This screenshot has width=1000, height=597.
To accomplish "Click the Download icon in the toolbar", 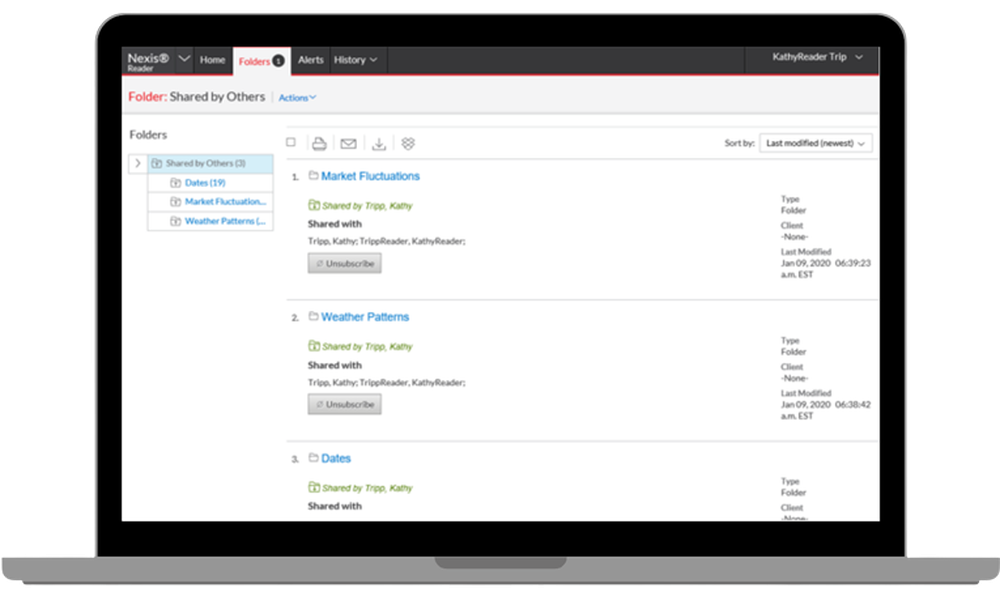I will click(378, 143).
